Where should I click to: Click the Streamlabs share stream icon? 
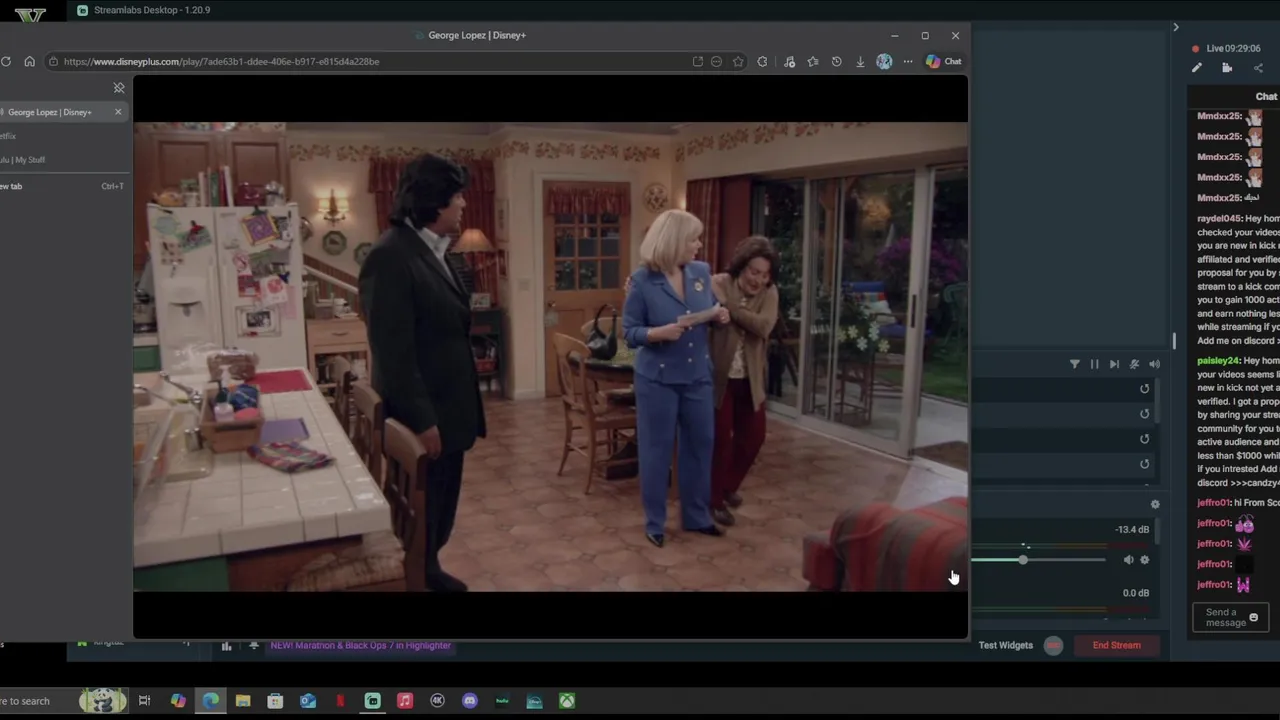coord(1258,68)
